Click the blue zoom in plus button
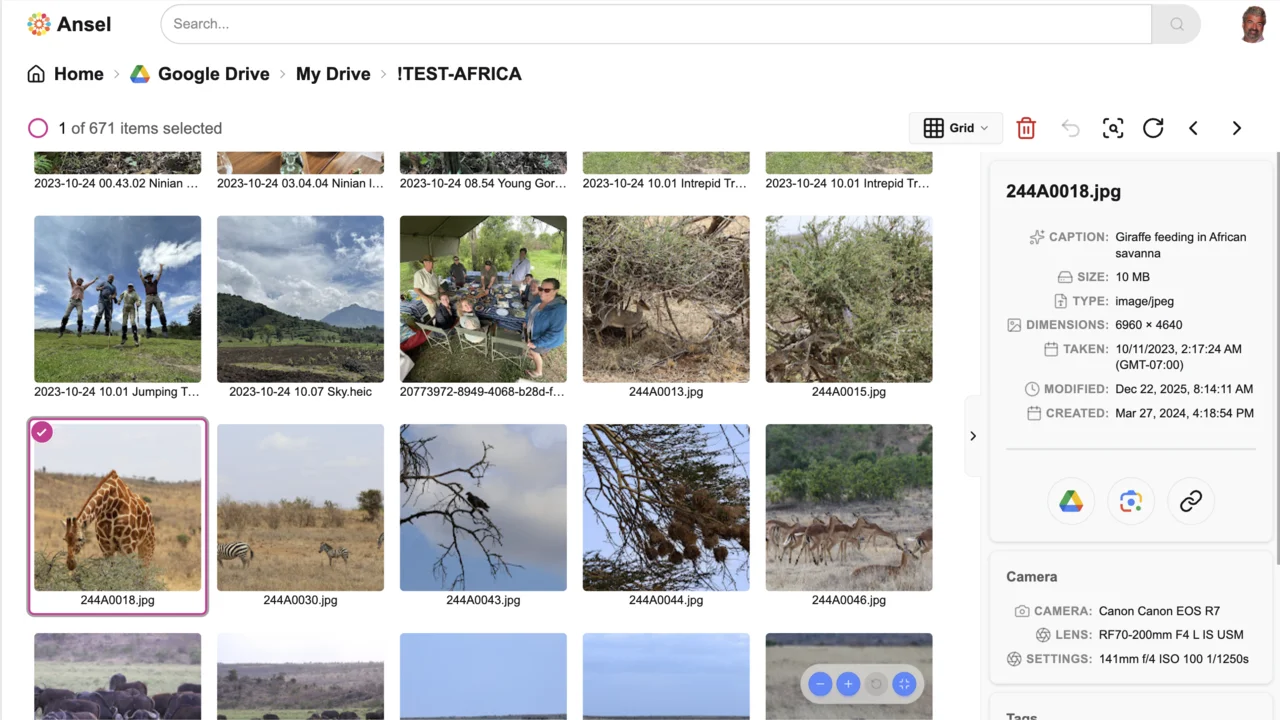The height and width of the screenshot is (720, 1280). [848, 684]
